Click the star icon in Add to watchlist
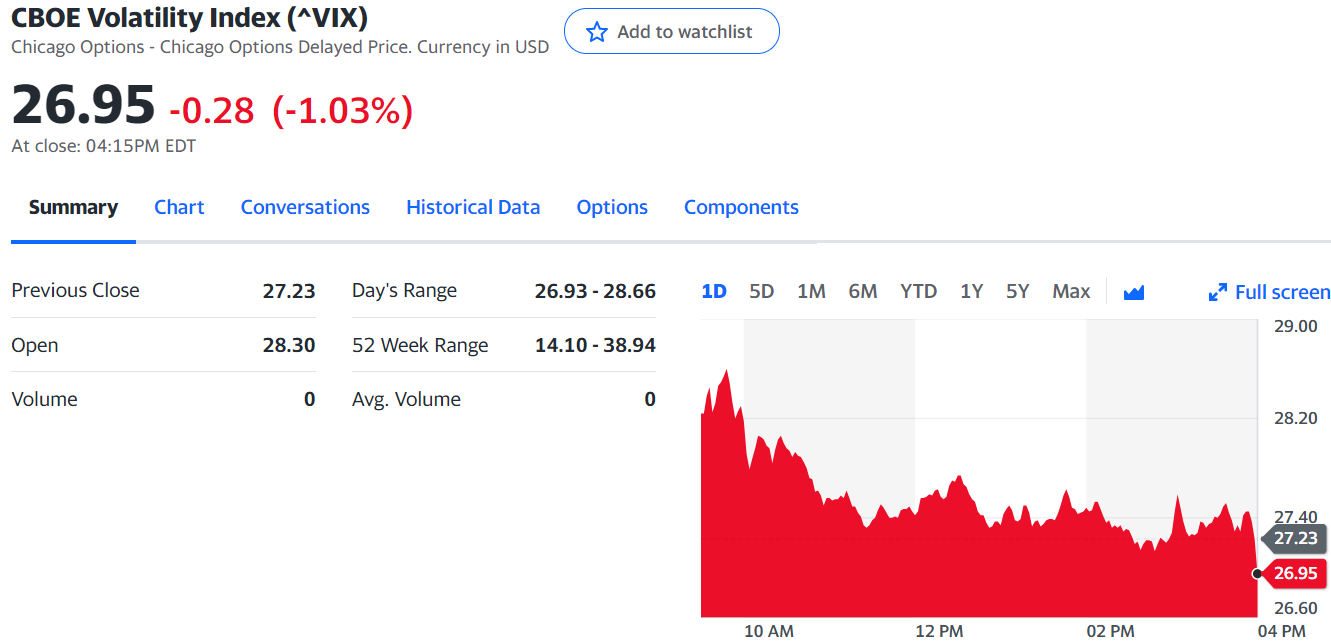Viewport: 1331px width, 644px height. 597,32
